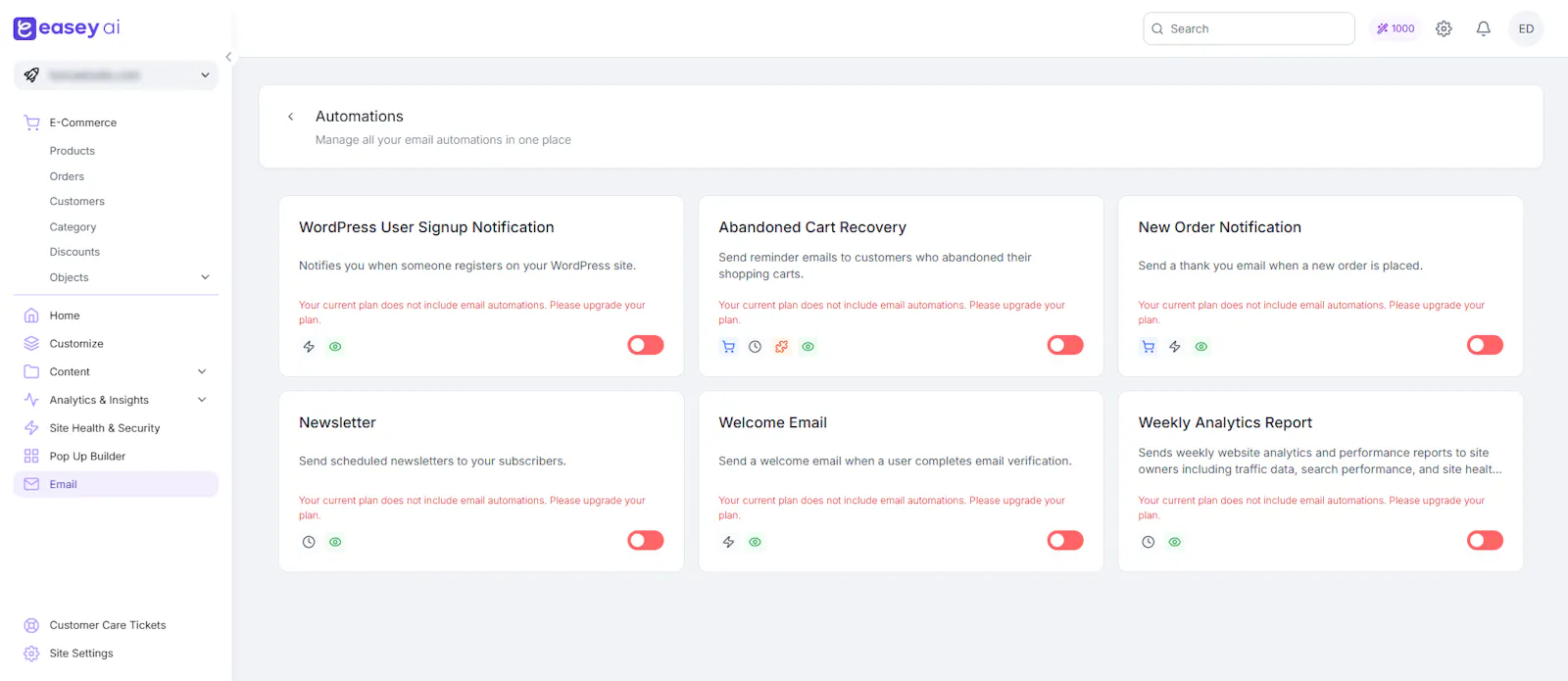The image size is (1568, 681).
Task: Open the Newsletter card title
Action: [337, 422]
